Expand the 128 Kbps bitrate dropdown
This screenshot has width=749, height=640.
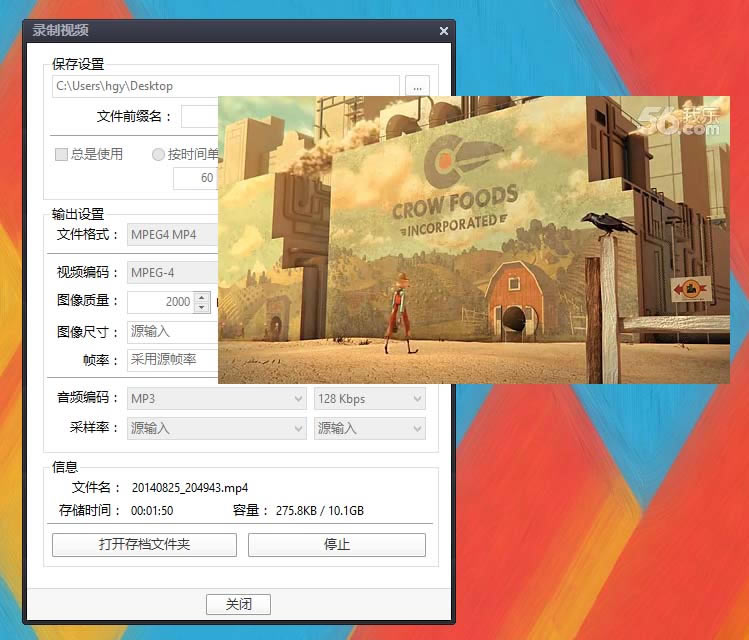pos(369,399)
